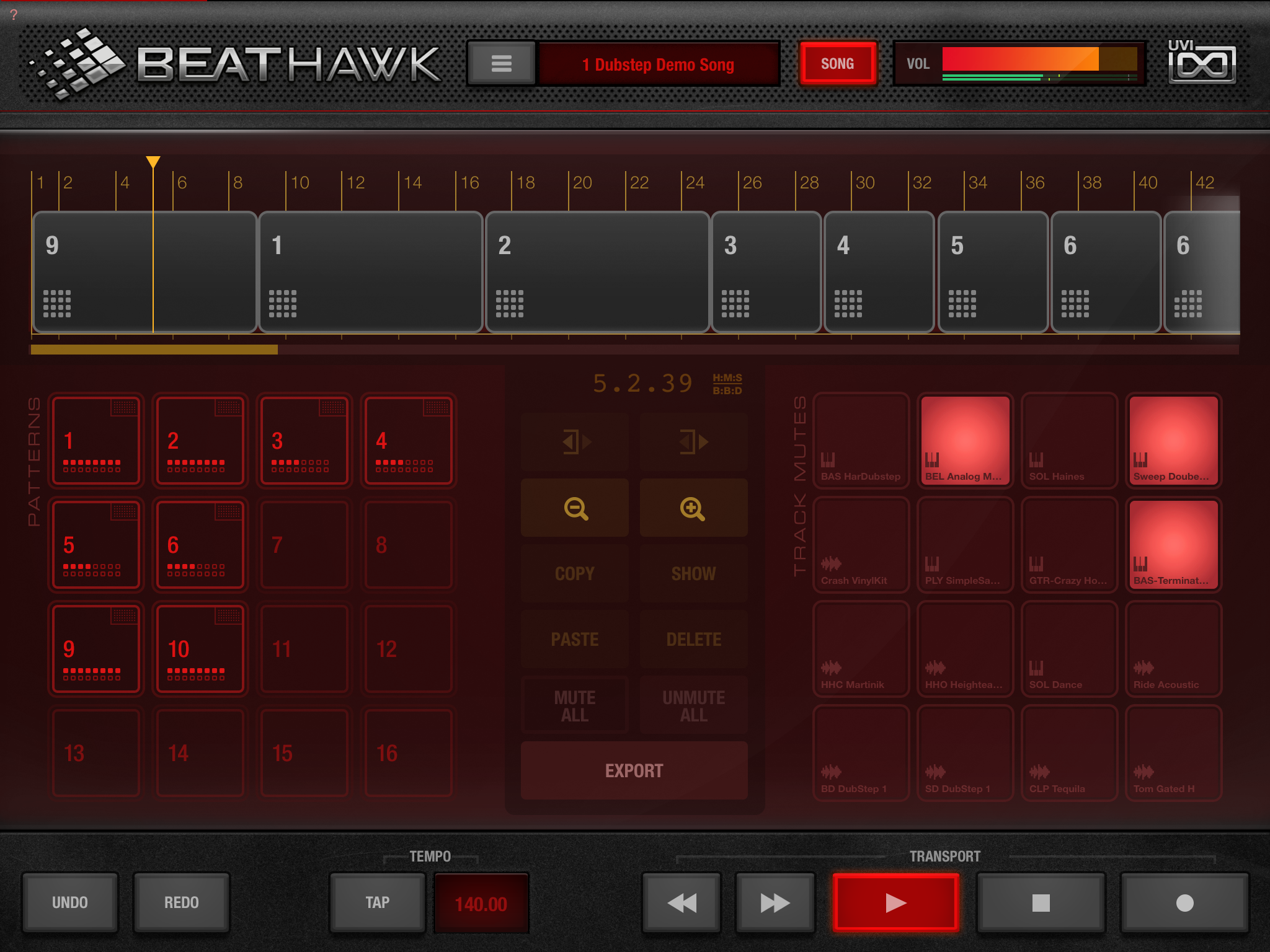This screenshot has width=1270, height=952.
Task: Open grid icon on song block 4
Action: [x=848, y=304]
